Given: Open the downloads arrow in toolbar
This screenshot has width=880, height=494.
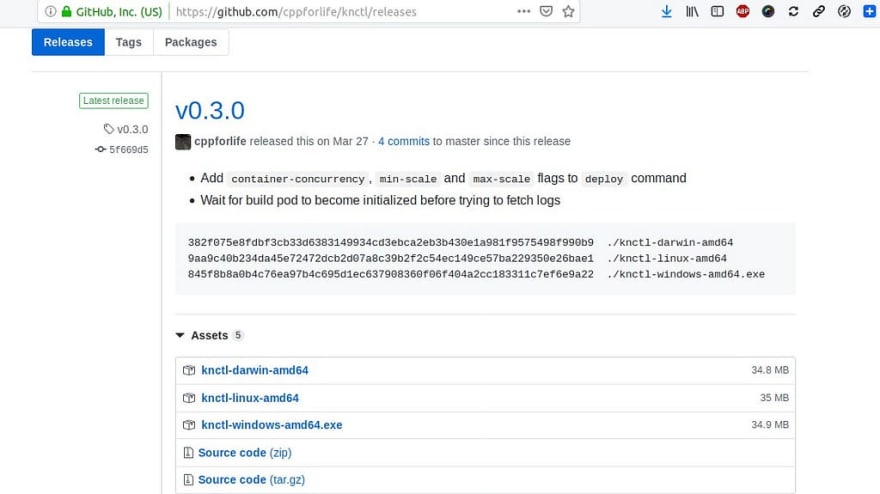Looking at the screenshot, I should (666, 11).
